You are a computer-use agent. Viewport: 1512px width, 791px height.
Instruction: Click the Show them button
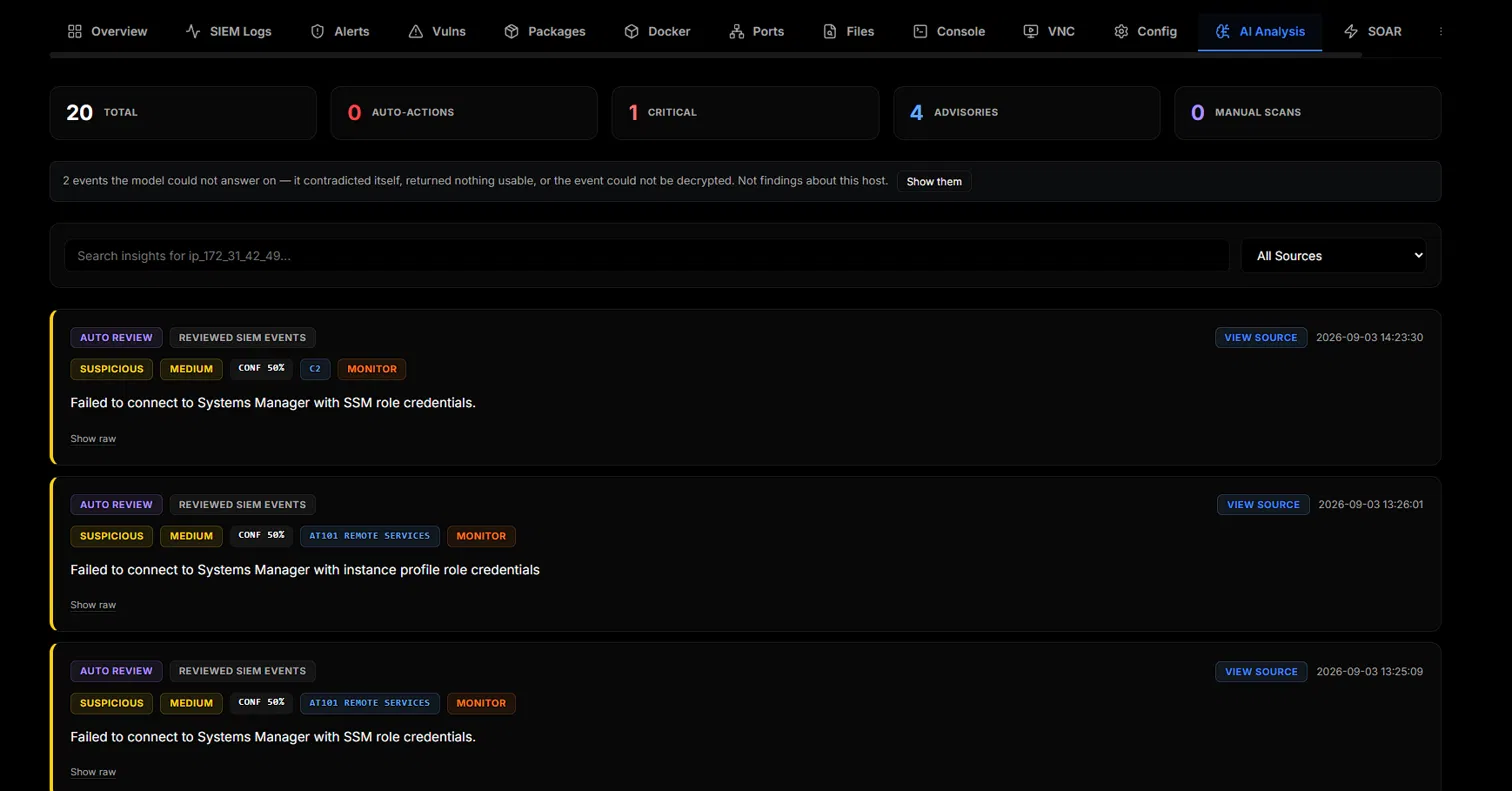tap(934, 181)
